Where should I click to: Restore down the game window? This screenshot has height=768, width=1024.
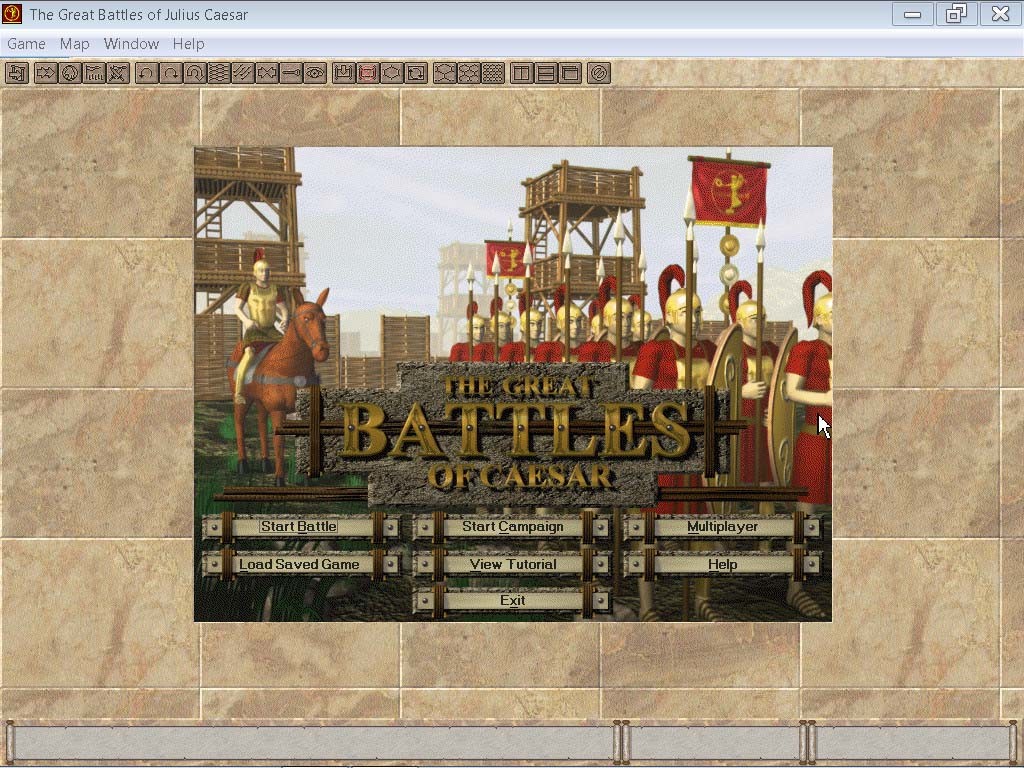(956, 14)
